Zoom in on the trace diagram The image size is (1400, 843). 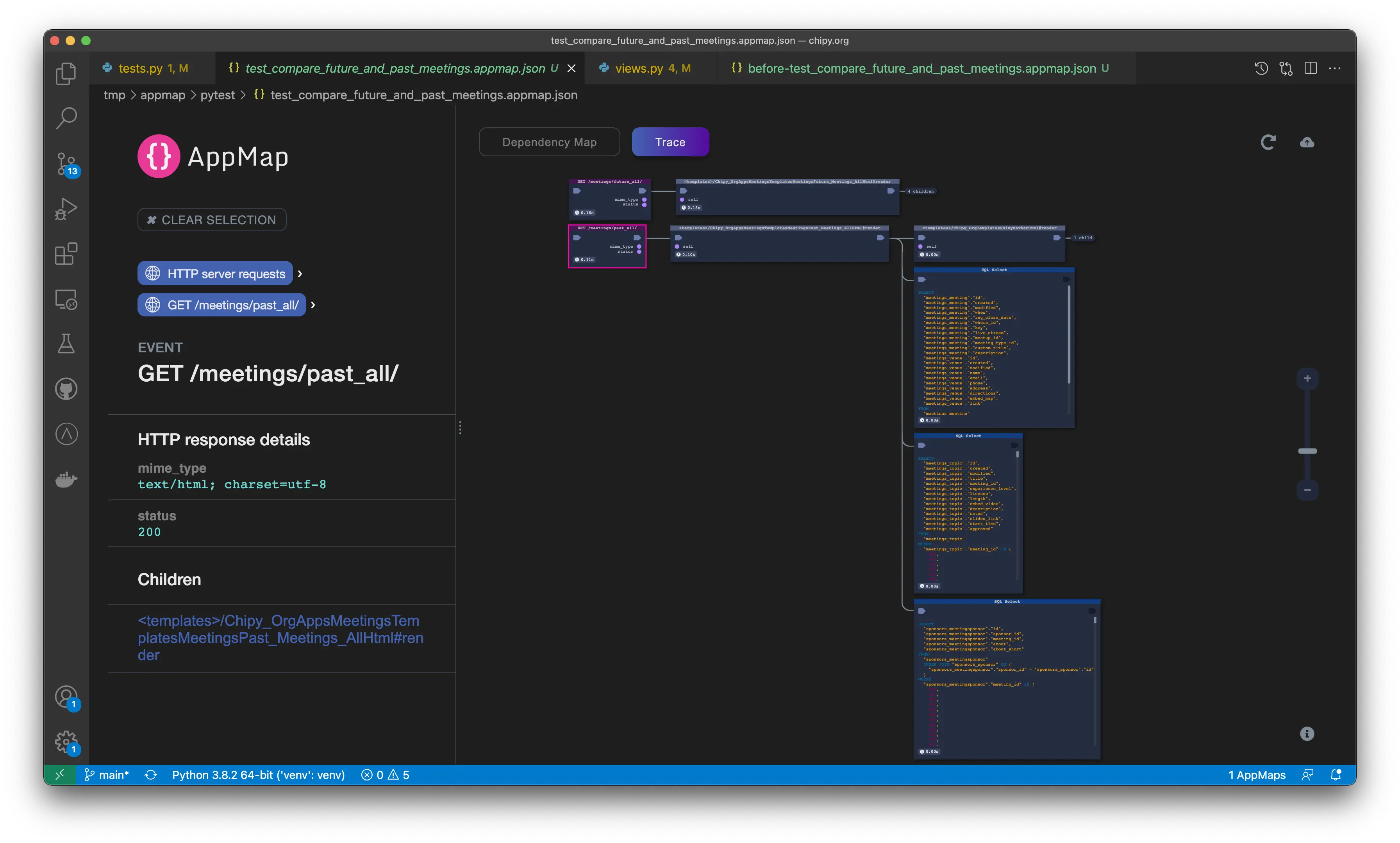(1307, 378)
